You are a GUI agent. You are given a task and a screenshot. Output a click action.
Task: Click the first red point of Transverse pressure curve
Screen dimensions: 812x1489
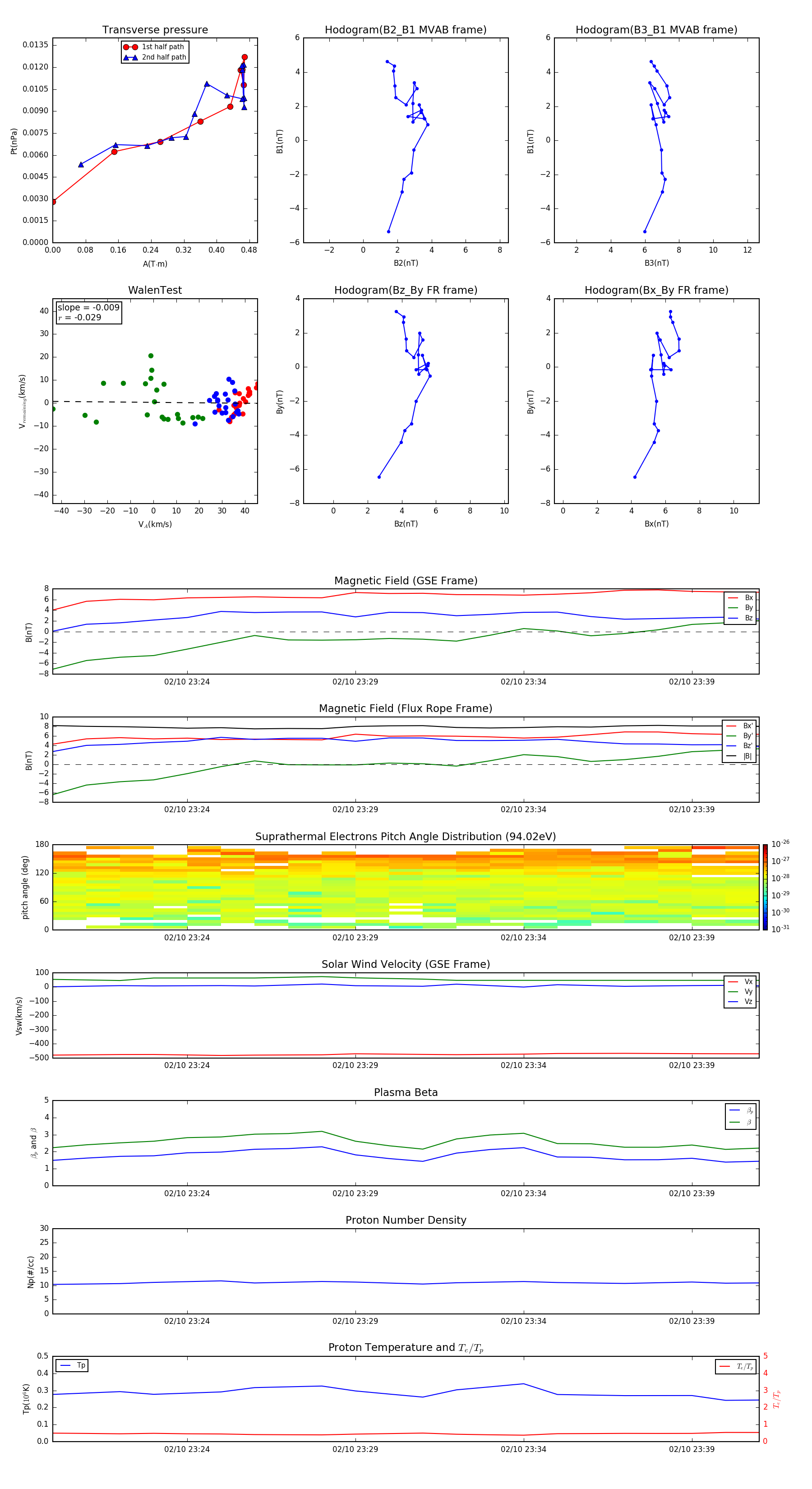[x=53, y=202]
